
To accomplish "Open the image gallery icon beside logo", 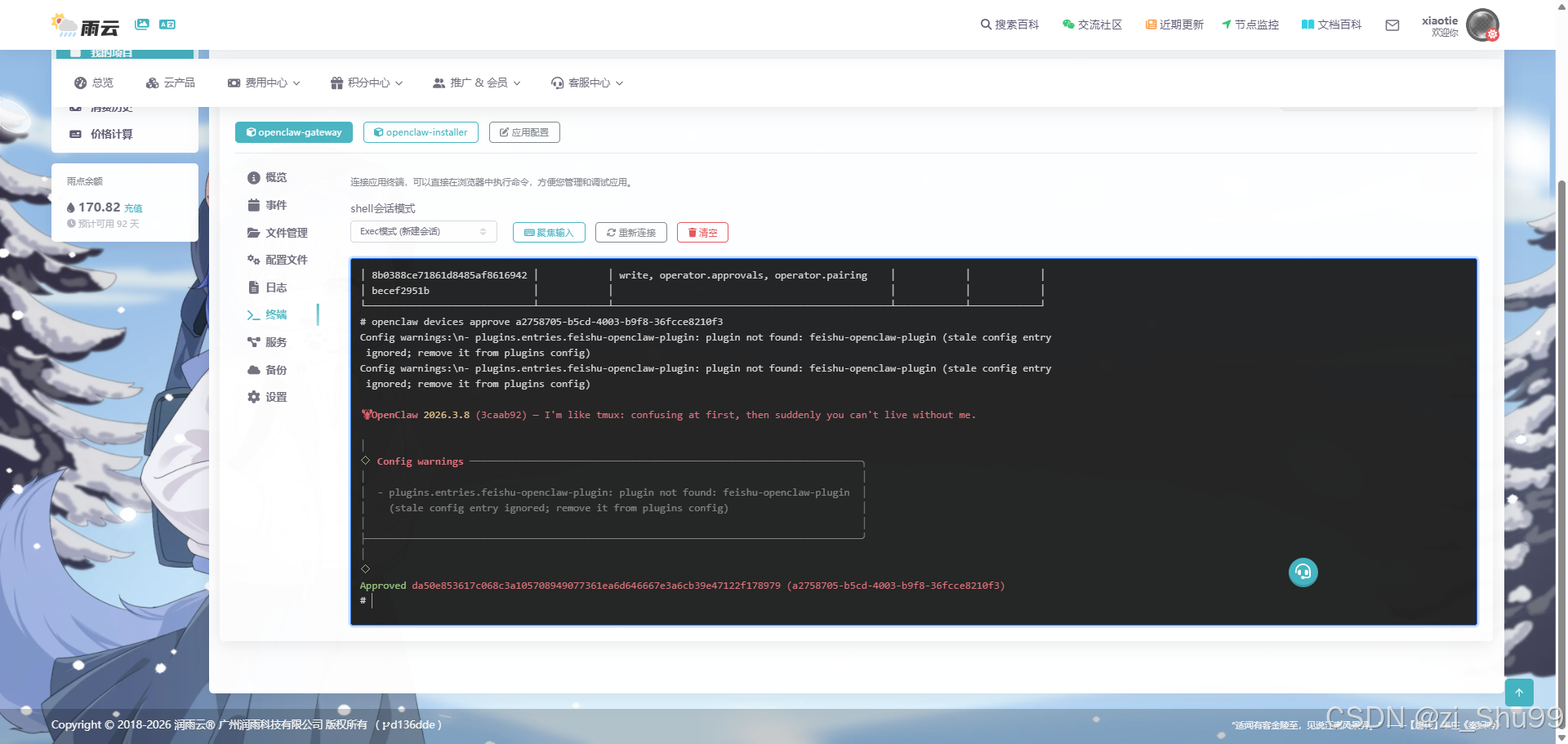I will coord(142,25).
